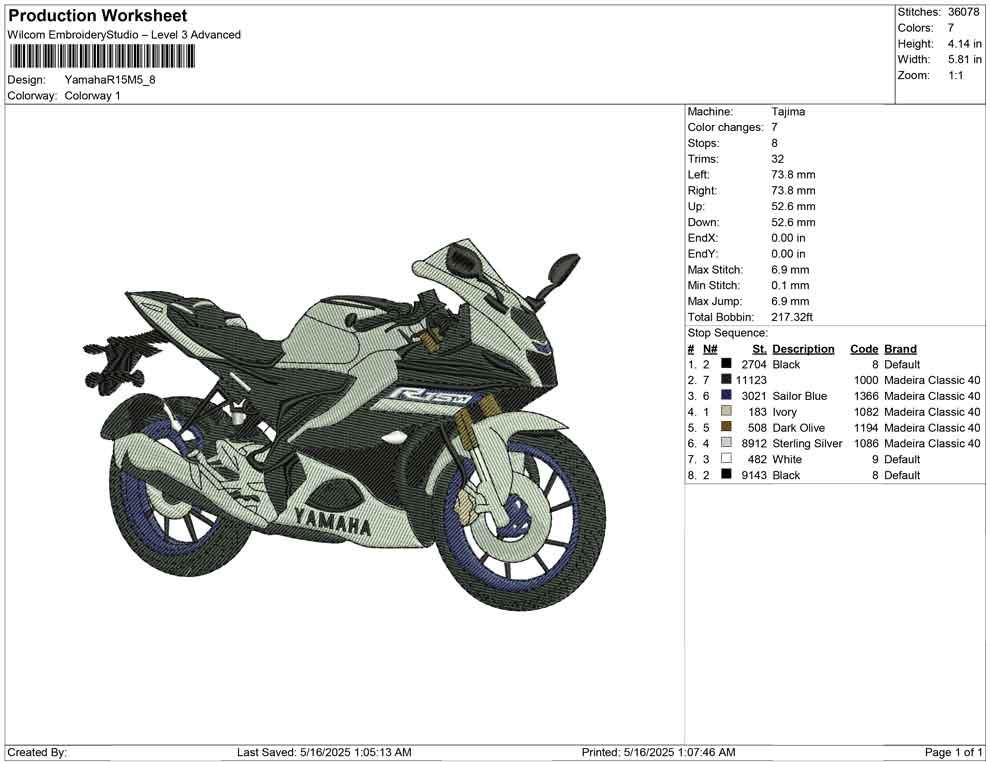Pick the Dark Olive thread swatch
Viewport: 990px width, 762px height.
(727, 428)
